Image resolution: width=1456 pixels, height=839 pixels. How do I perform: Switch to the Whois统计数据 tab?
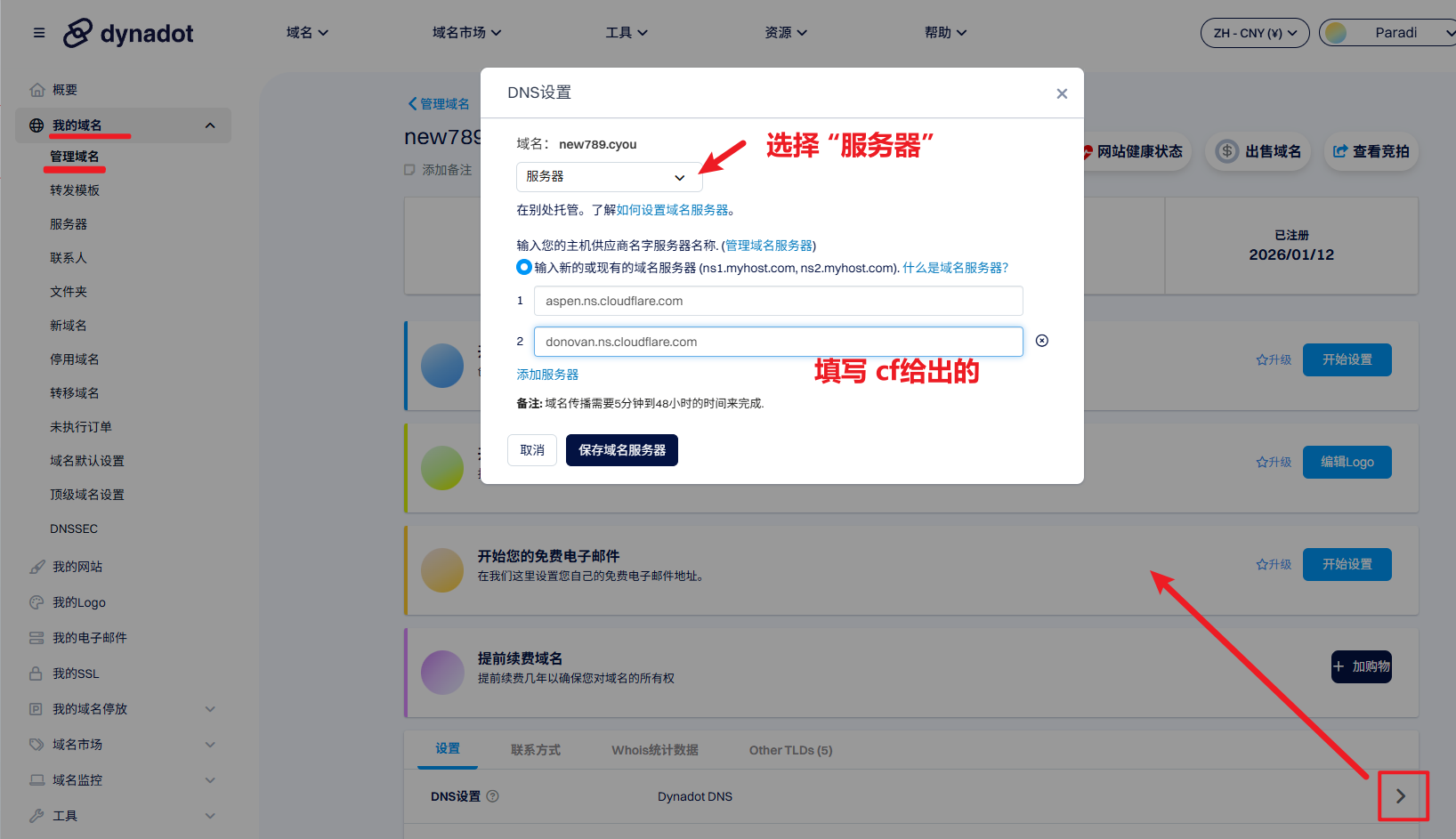655,750
